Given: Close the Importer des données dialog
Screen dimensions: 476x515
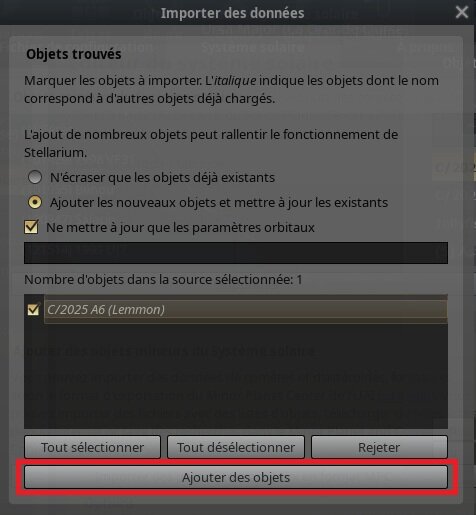Looking at the screenshot, I should 462,13.
